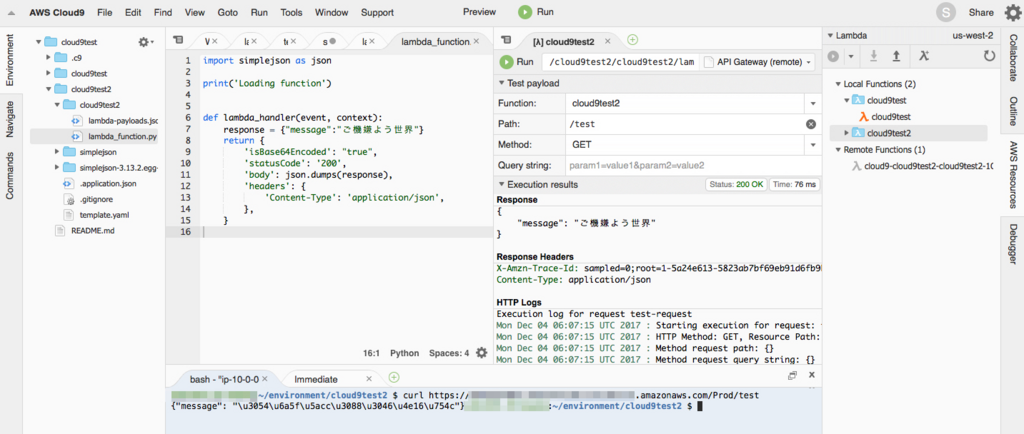The image size is (1024, 434).
Task: Open the Goto menu
Action: pyautogui.click(x=227, y=12)
